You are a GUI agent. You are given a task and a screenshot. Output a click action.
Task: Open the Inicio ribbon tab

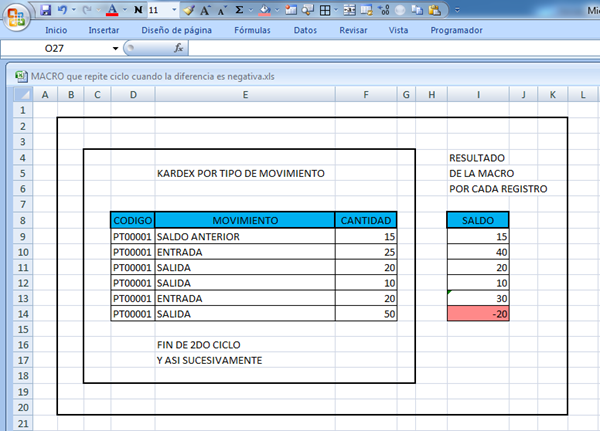(x=56, y=30)
